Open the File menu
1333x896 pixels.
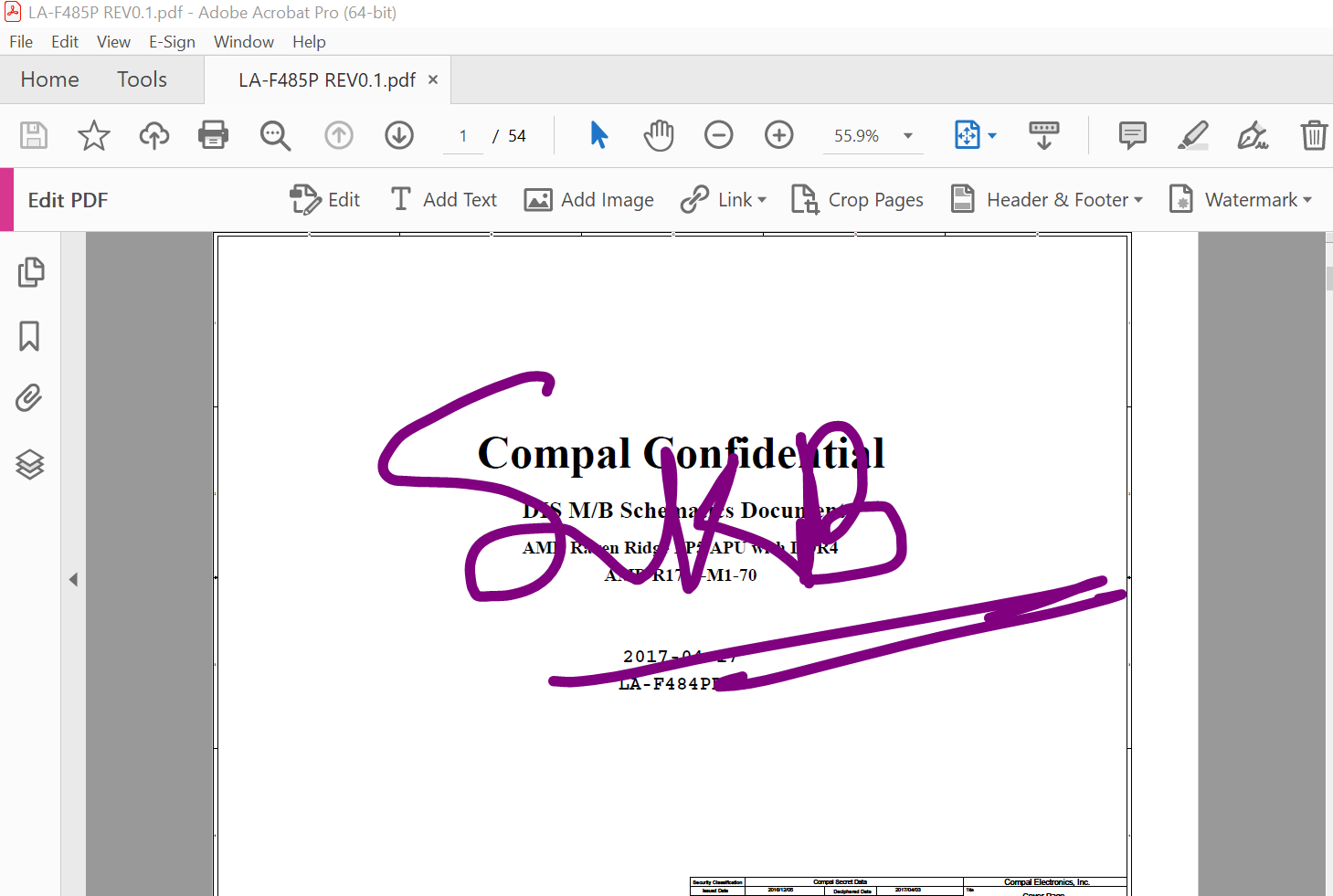(21, 42)
